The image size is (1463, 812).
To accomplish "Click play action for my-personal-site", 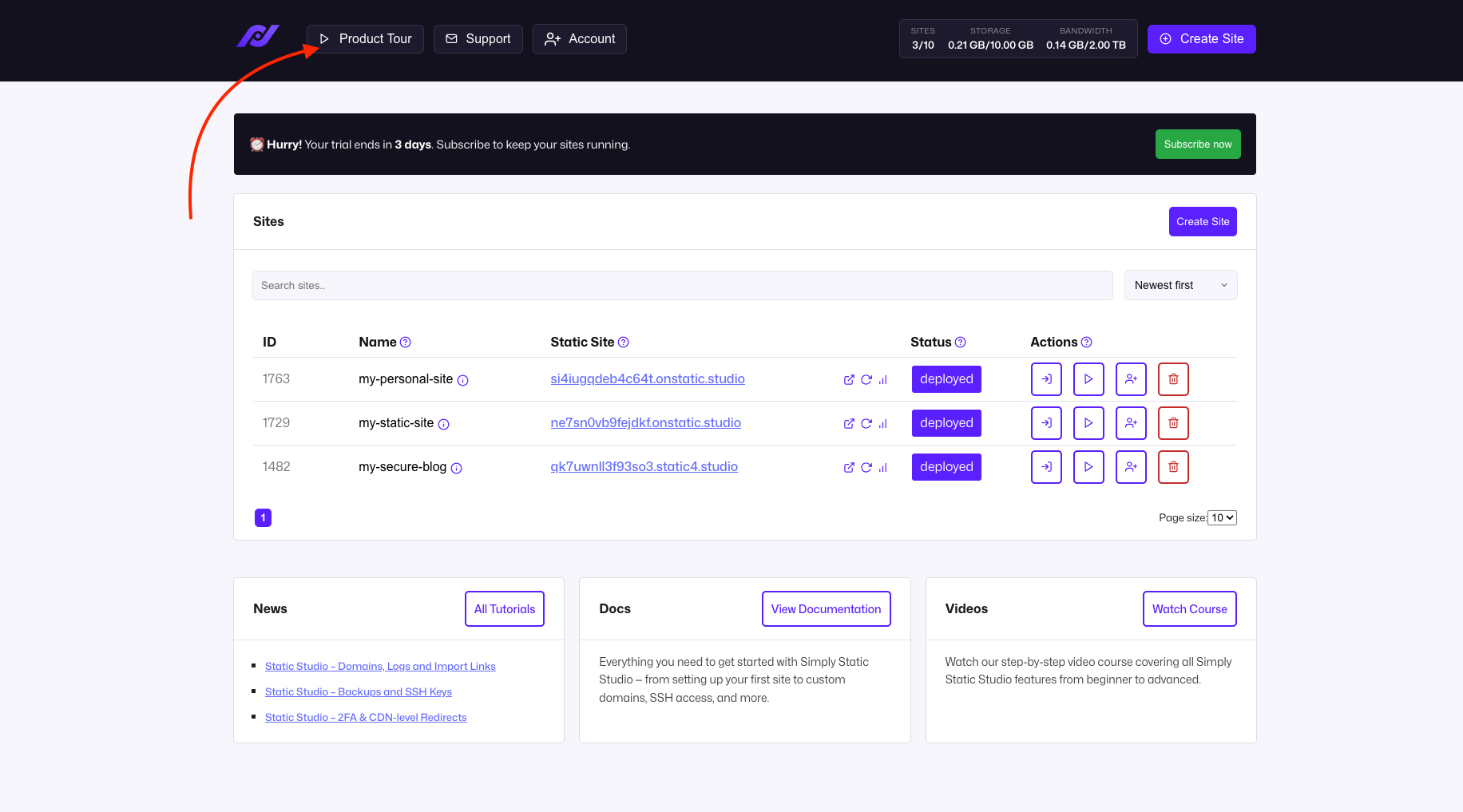I will click(x=1088, y=379).
